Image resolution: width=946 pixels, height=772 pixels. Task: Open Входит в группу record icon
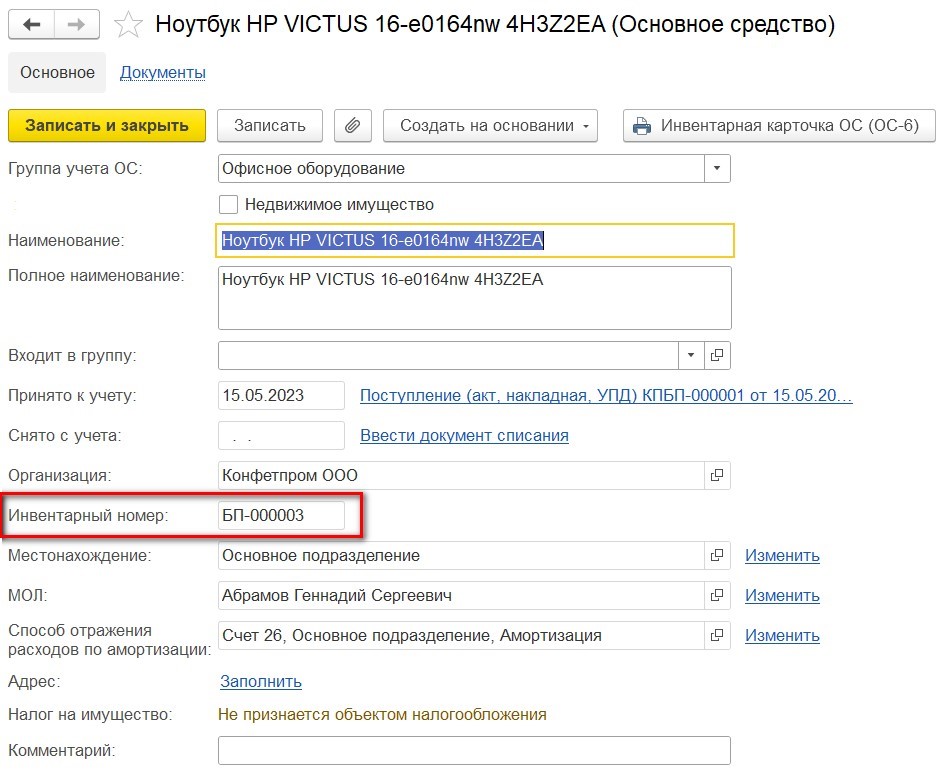717,355
